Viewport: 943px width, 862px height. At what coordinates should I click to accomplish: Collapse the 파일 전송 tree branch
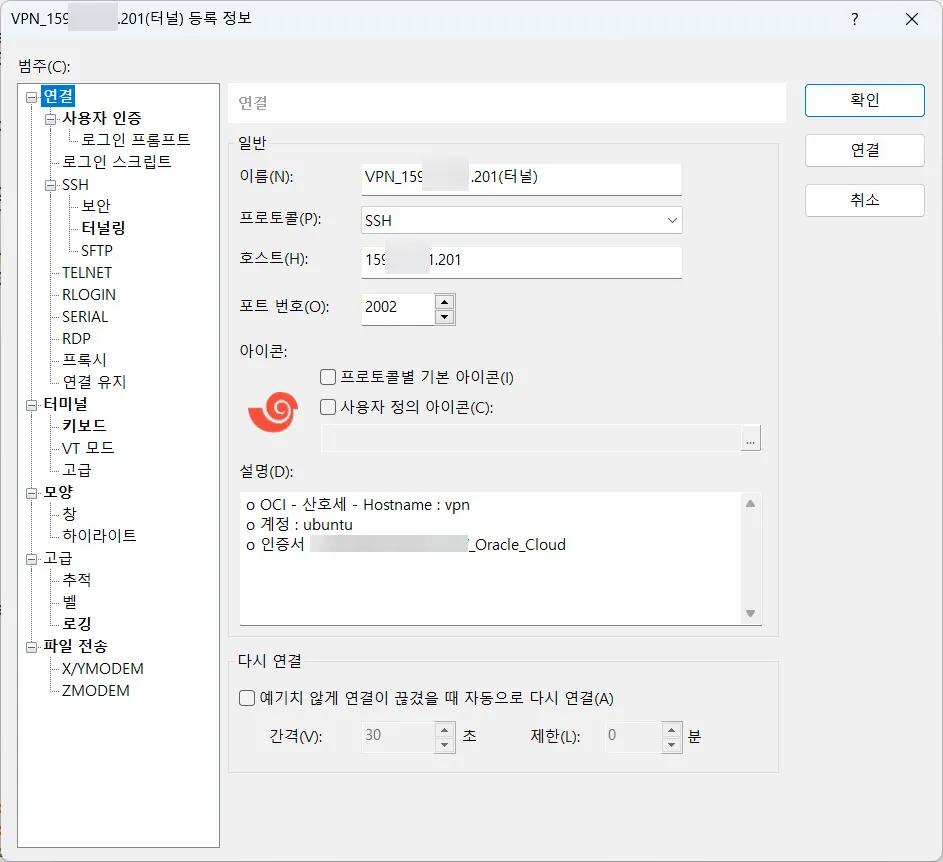tap(32, 646)
